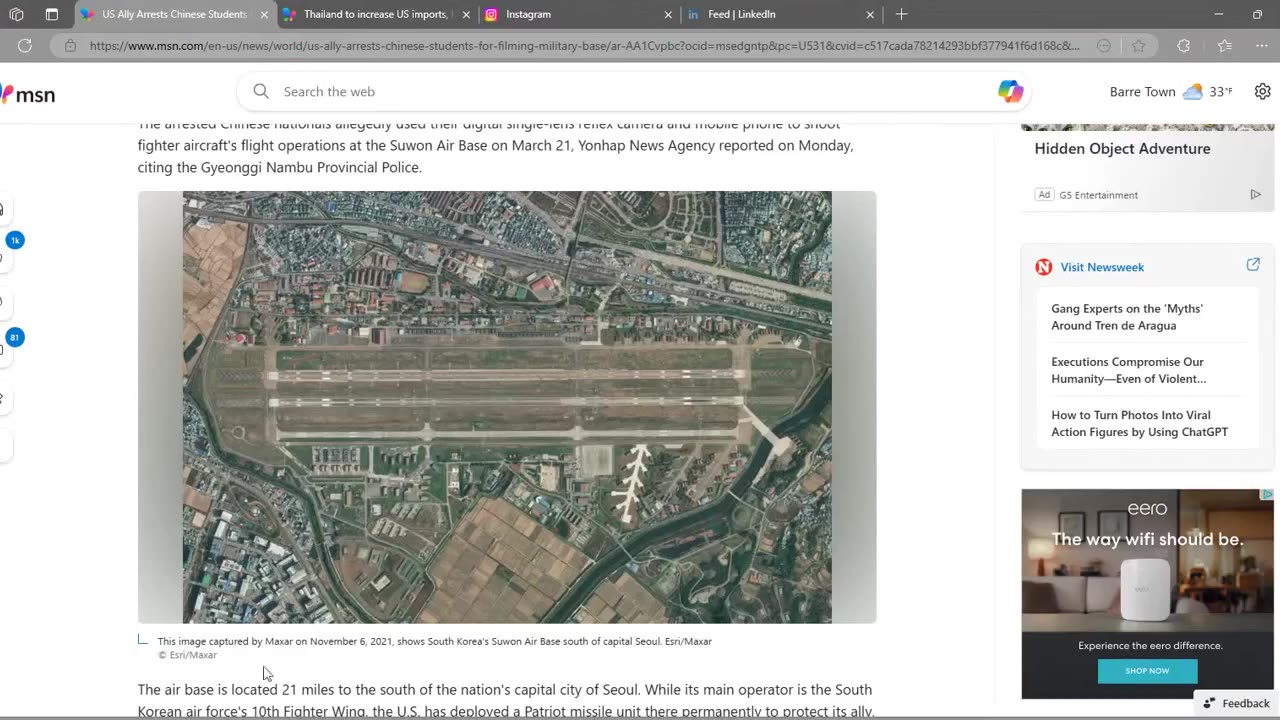
Task: Click the MSN logo
Action: [28, 94]
